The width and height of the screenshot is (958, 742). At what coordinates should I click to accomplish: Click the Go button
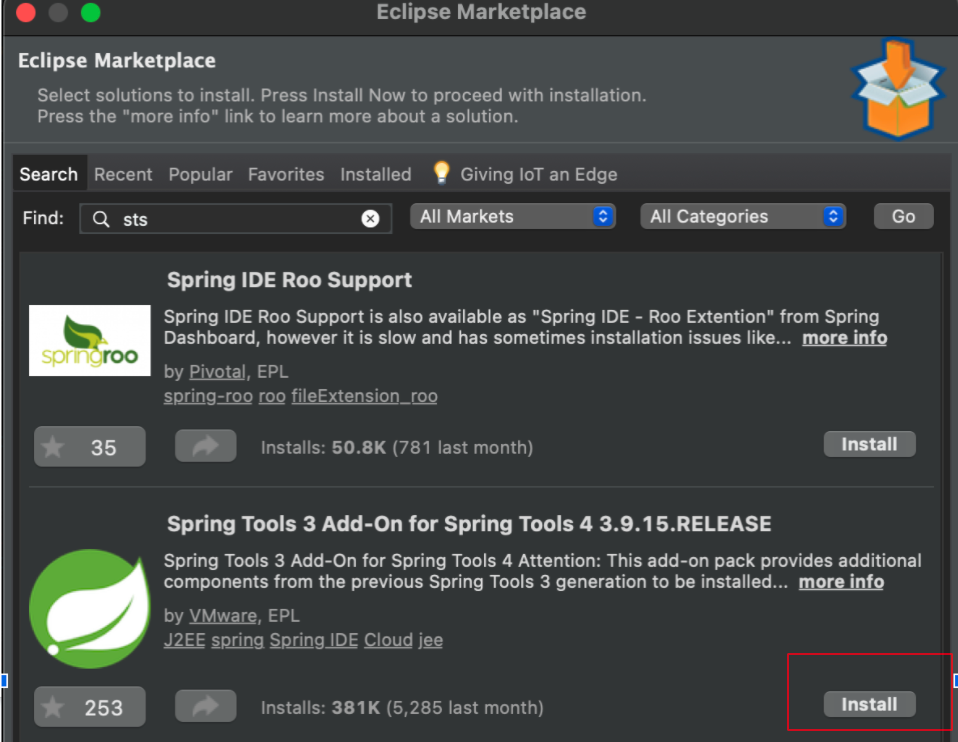(904, 216)
